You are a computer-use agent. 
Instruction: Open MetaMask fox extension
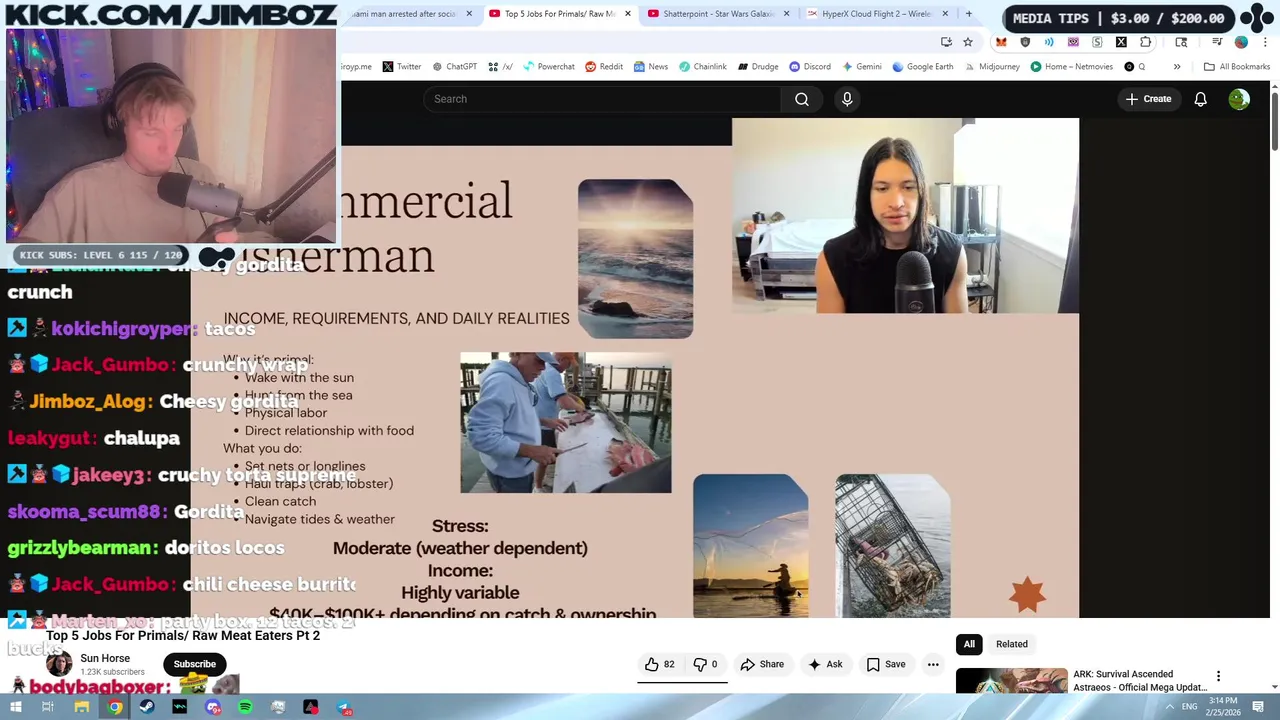1001,42
